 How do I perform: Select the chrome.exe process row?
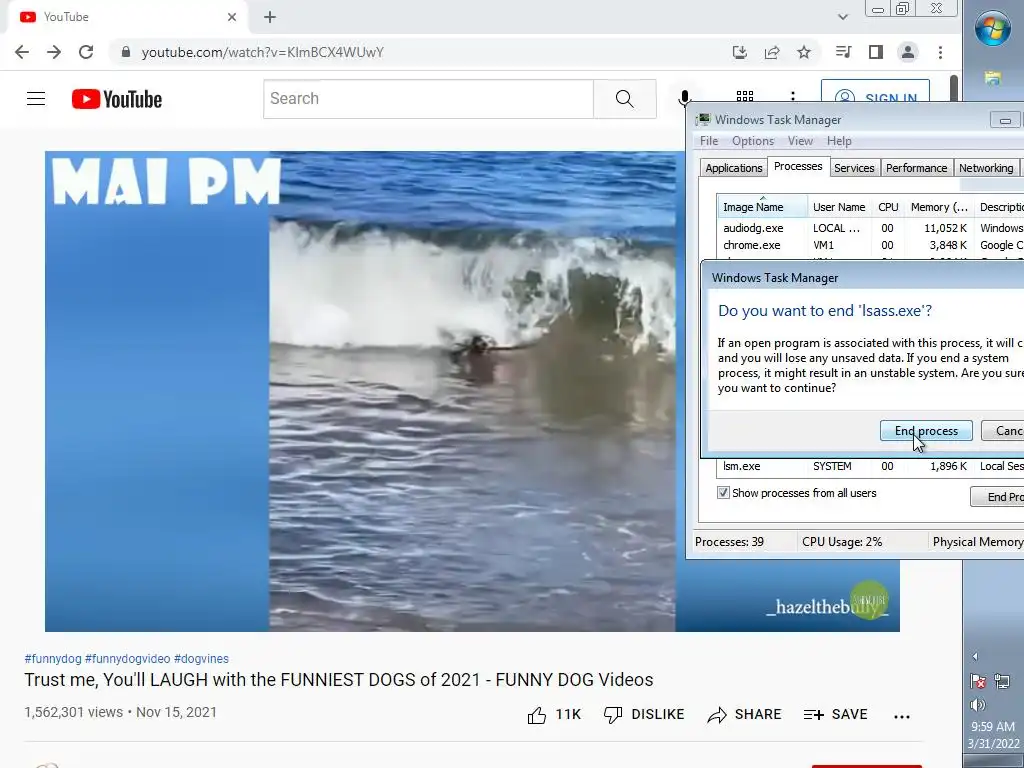871,246
